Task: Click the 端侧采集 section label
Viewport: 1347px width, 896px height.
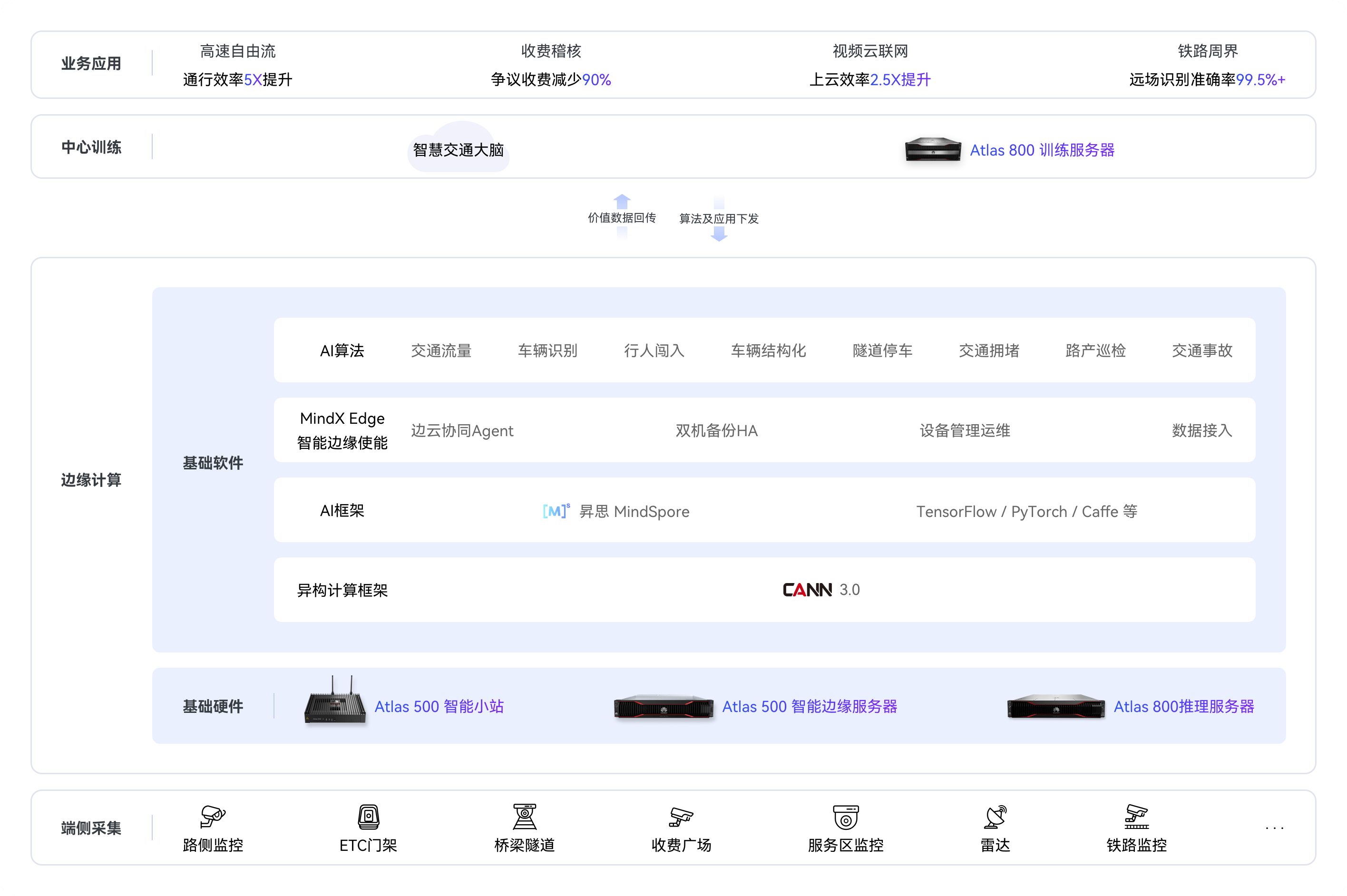Action: [91, 828]
